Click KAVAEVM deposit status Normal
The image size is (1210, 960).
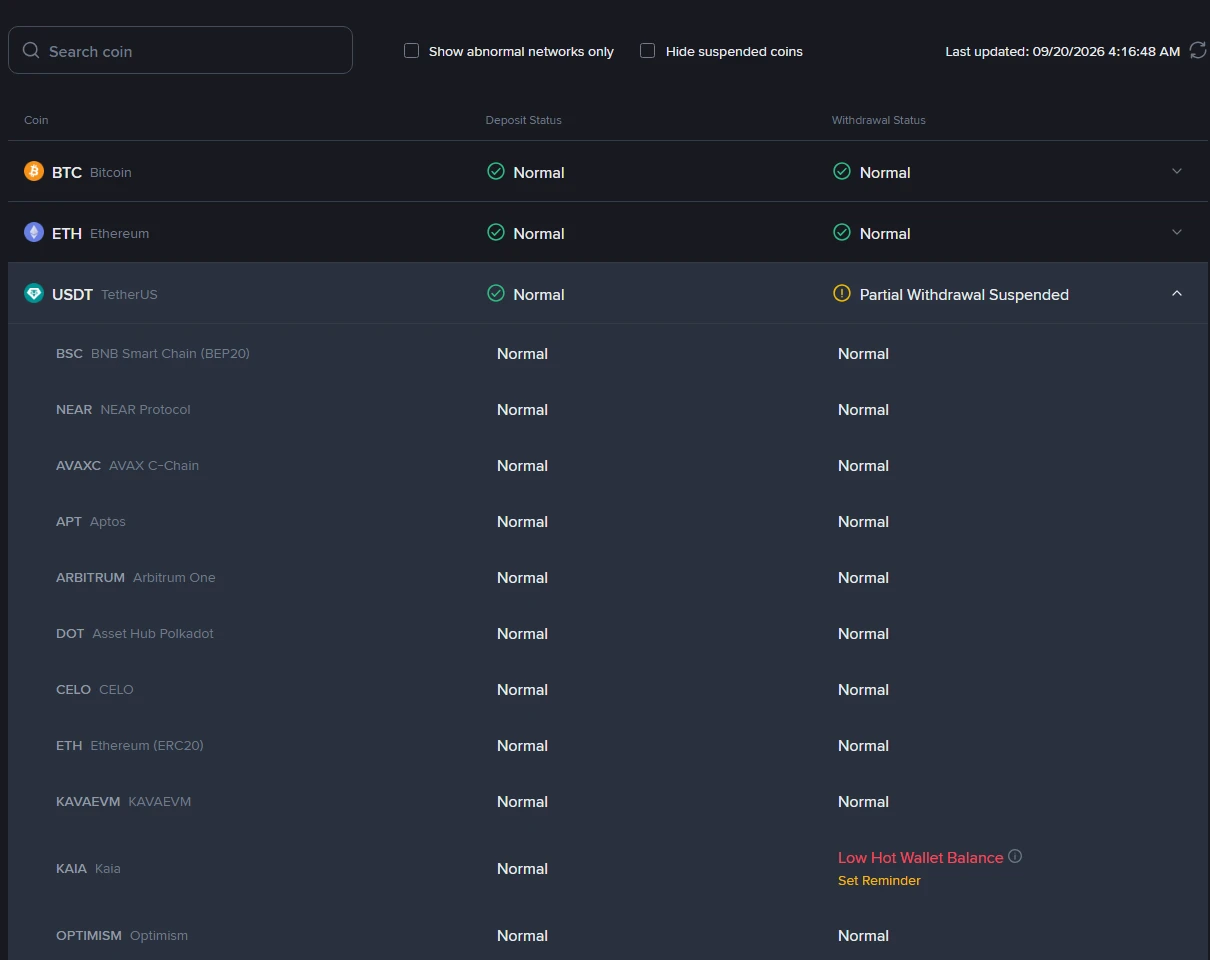coord(522,801)
